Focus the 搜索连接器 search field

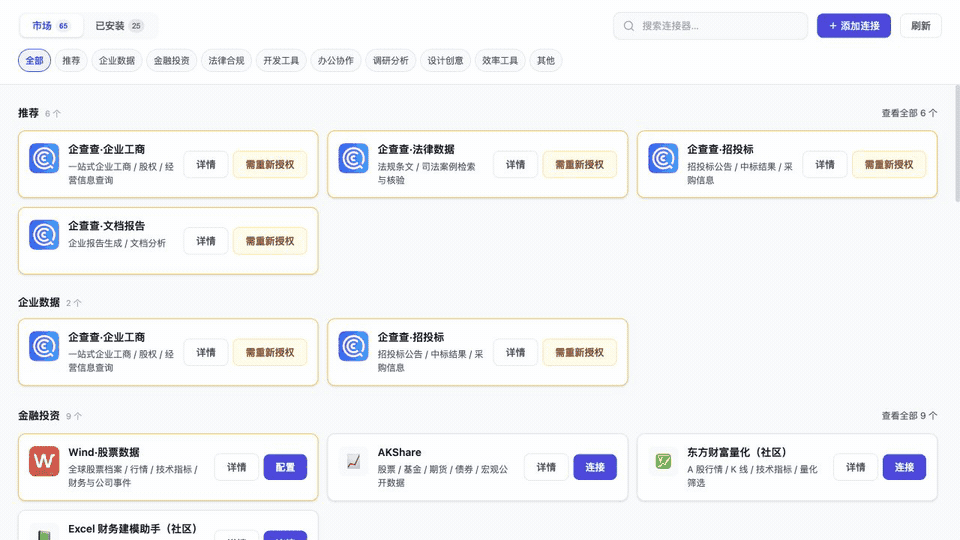tap(710, 26)
